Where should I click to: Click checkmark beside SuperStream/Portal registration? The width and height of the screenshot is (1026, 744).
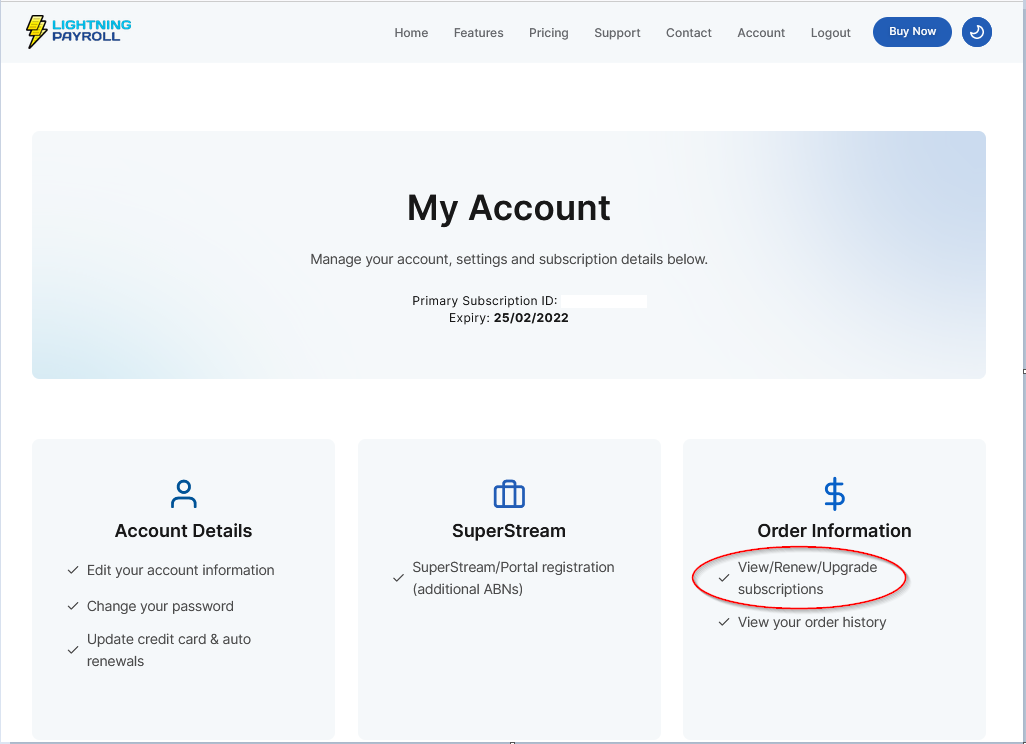398,578
